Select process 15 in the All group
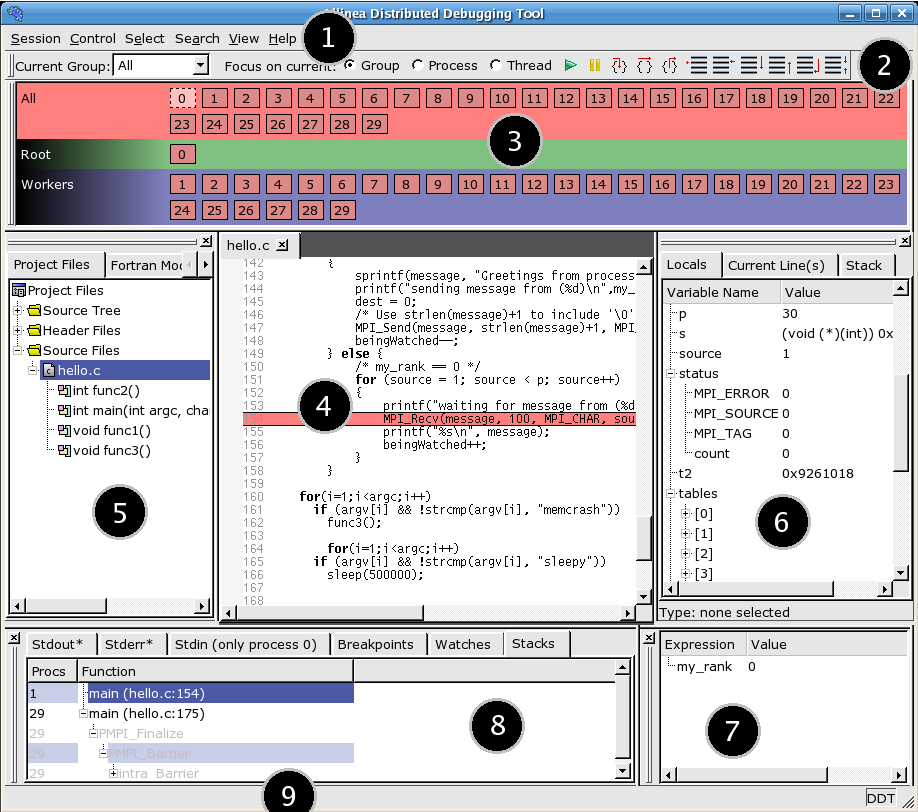Image resolution: width=918 pixels, height=812 pixels. (661, 98)
